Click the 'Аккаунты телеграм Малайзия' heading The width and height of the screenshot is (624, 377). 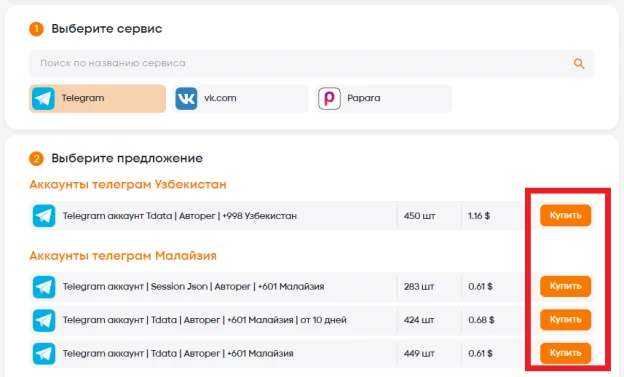pos(123,256)
